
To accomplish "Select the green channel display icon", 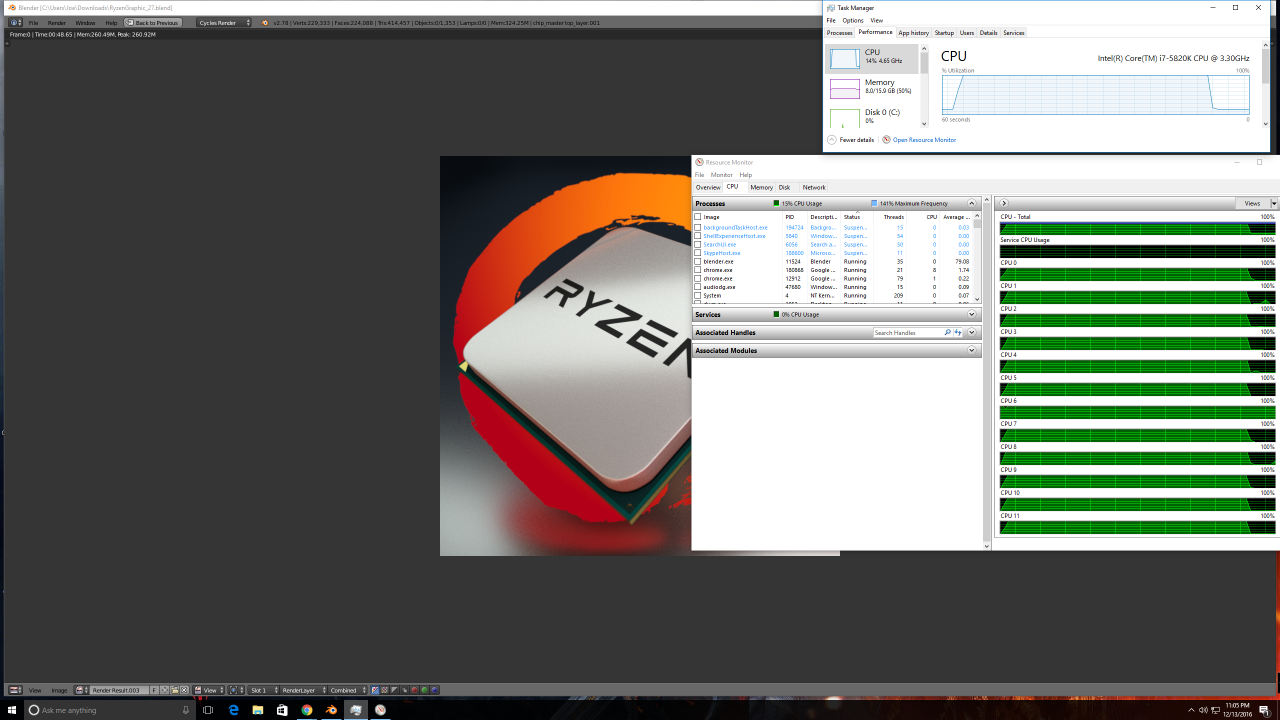I will point(425,690).
